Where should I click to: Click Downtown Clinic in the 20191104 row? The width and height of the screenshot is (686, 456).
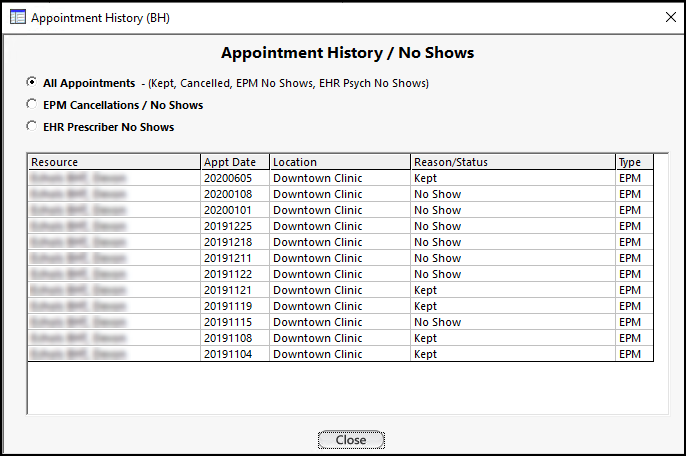pyautogui.click(x=318, y=354)
